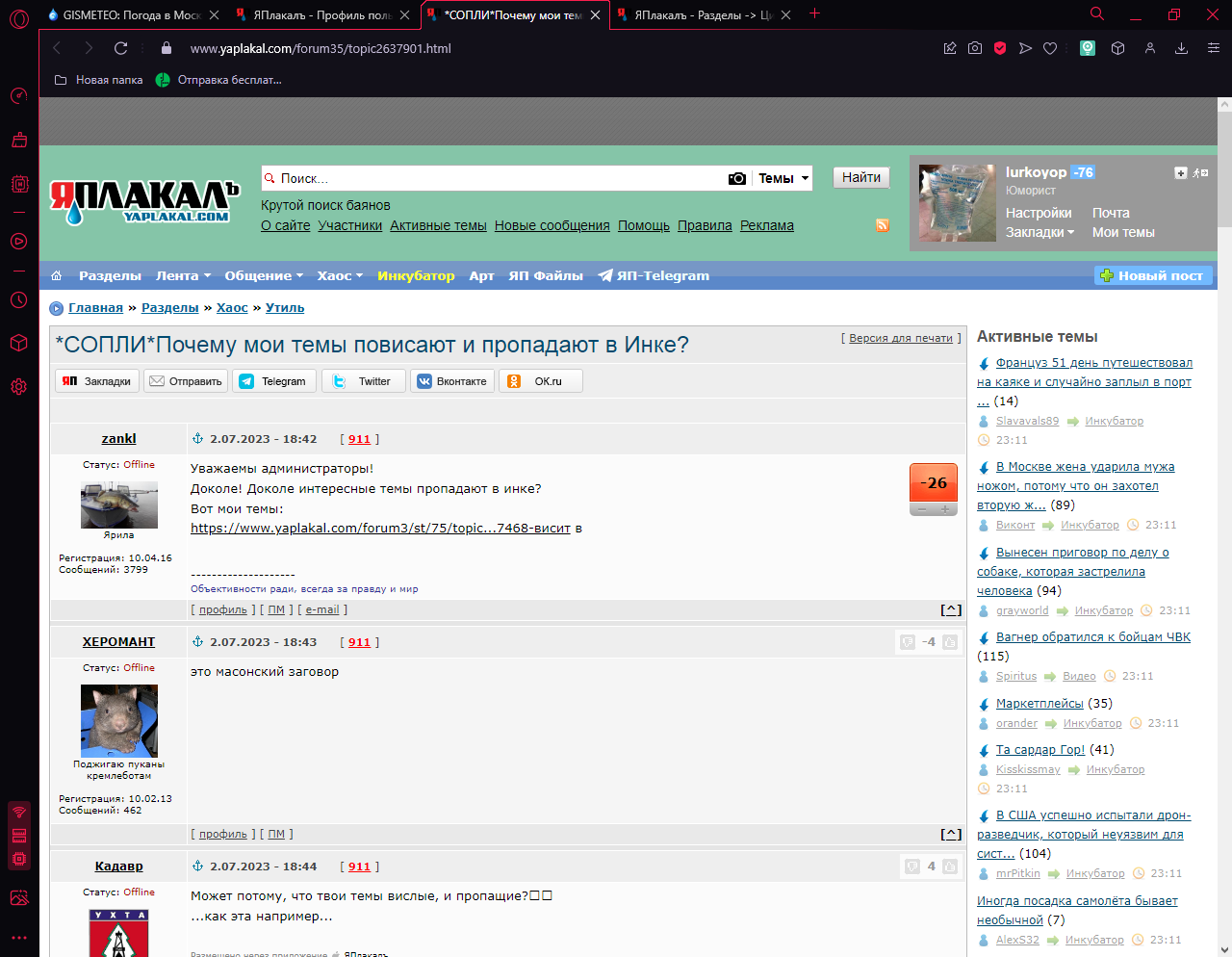Open ЯП-Telegram in navigation bar
The height and width of the screenshot is (957, 1232).
click(x=654, y=275)
